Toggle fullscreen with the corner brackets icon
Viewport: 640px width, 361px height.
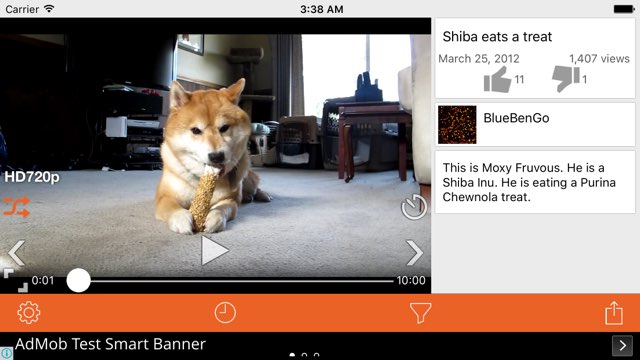(16, 281)
